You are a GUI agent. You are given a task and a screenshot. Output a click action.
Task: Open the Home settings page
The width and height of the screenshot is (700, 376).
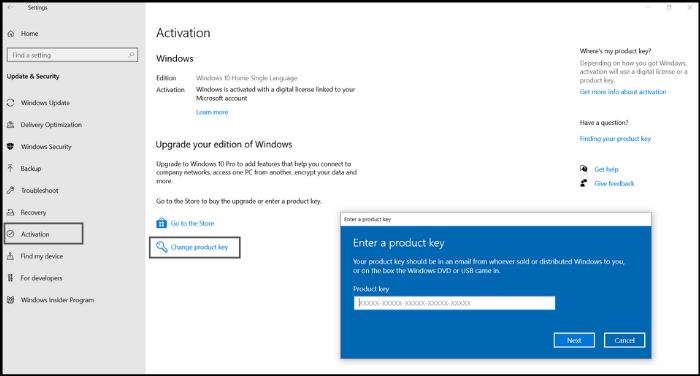29,33
